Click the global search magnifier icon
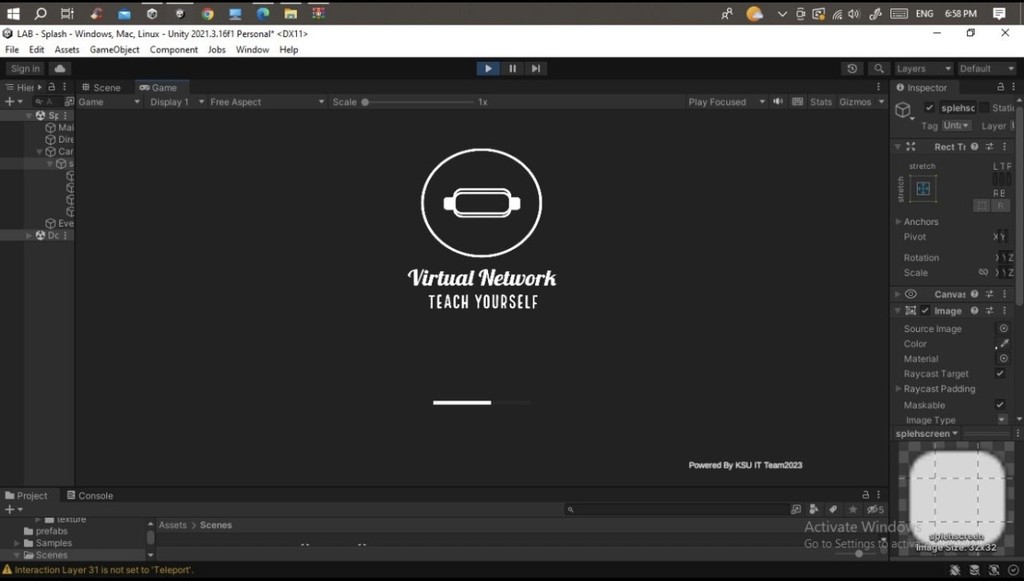Screen dimensions: 1024x581 [x=879, y=69]
